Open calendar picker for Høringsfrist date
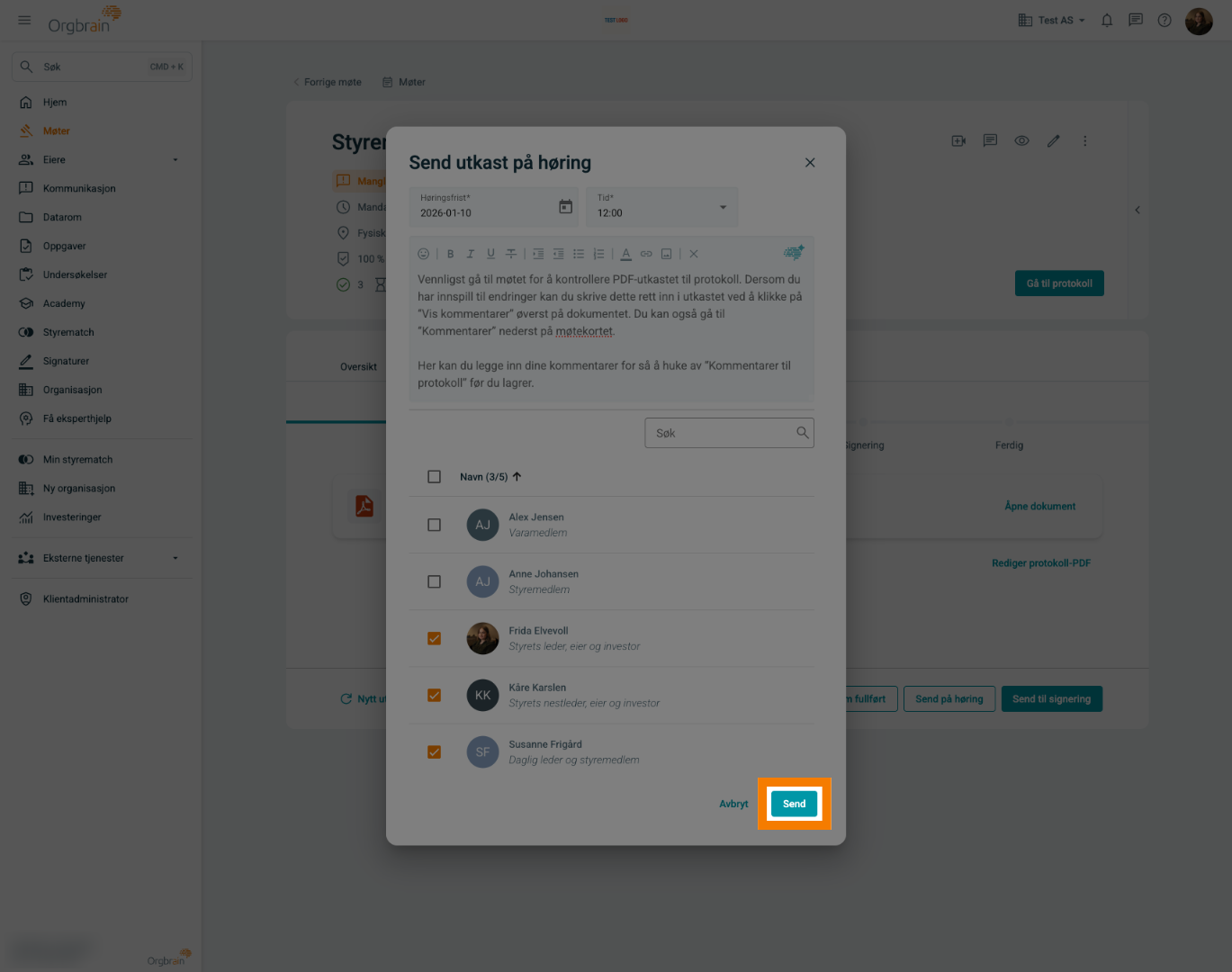The image size is (1232, 972). coord(565,207)
